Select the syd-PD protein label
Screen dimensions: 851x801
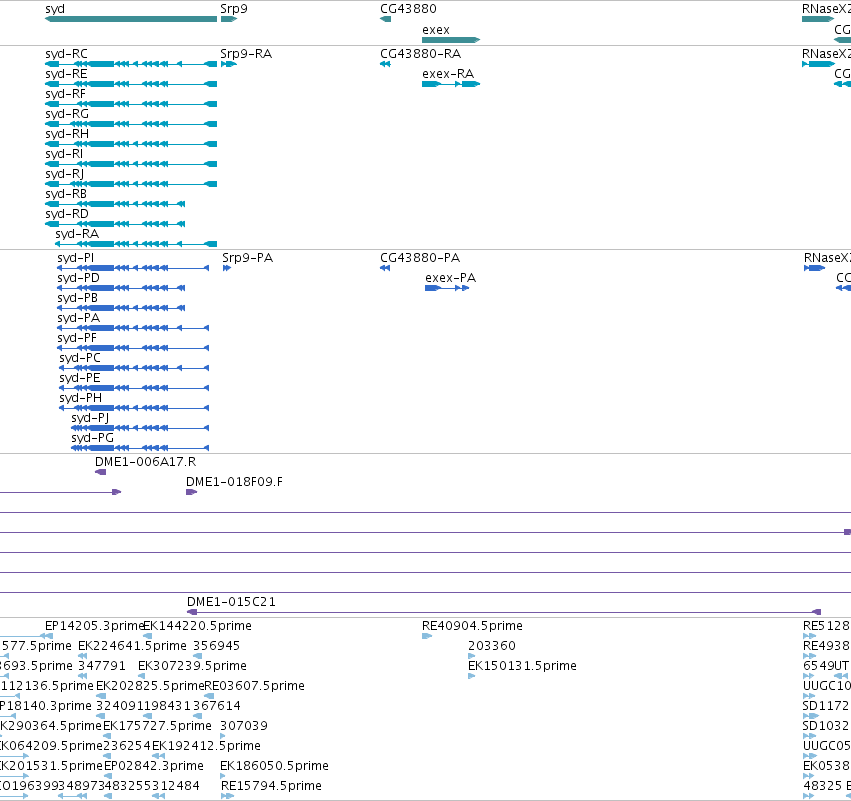coord(79,278)
